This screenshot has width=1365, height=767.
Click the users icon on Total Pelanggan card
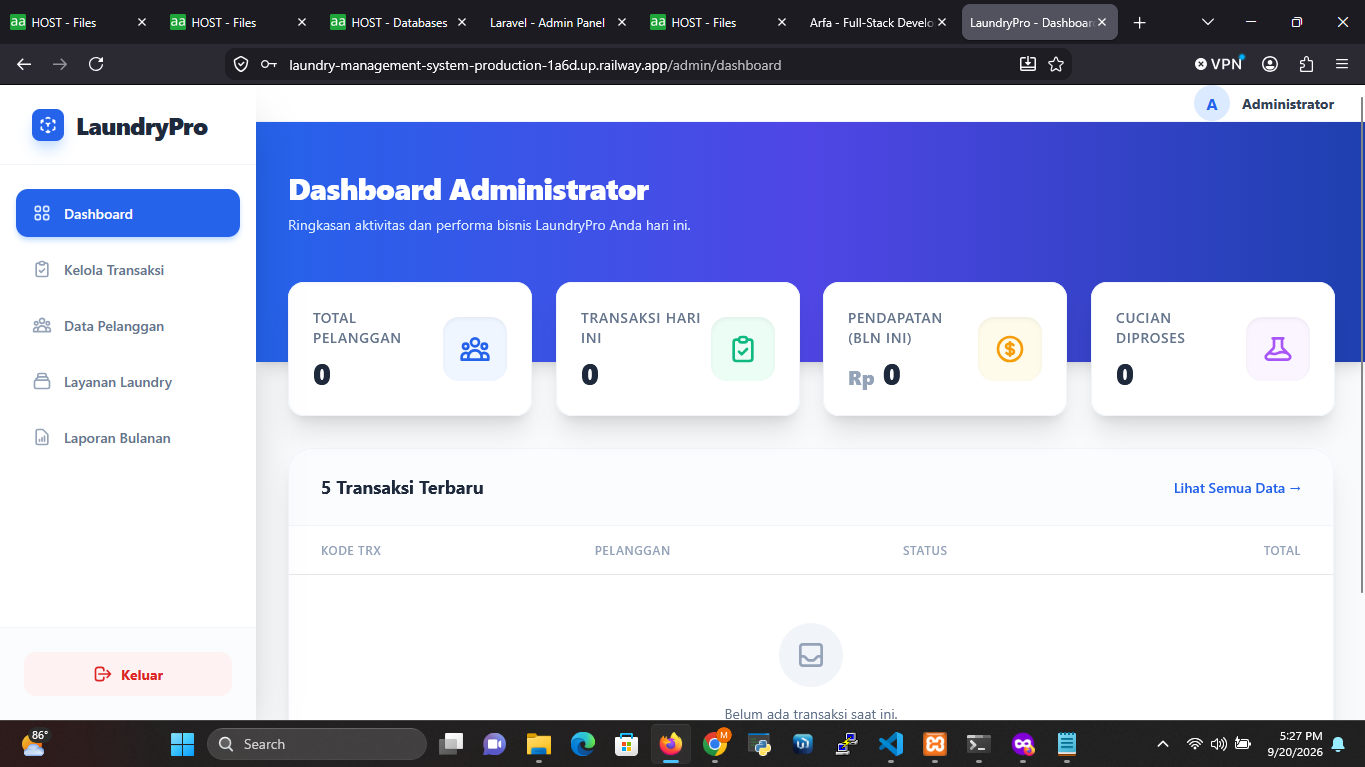click(475, 349)
